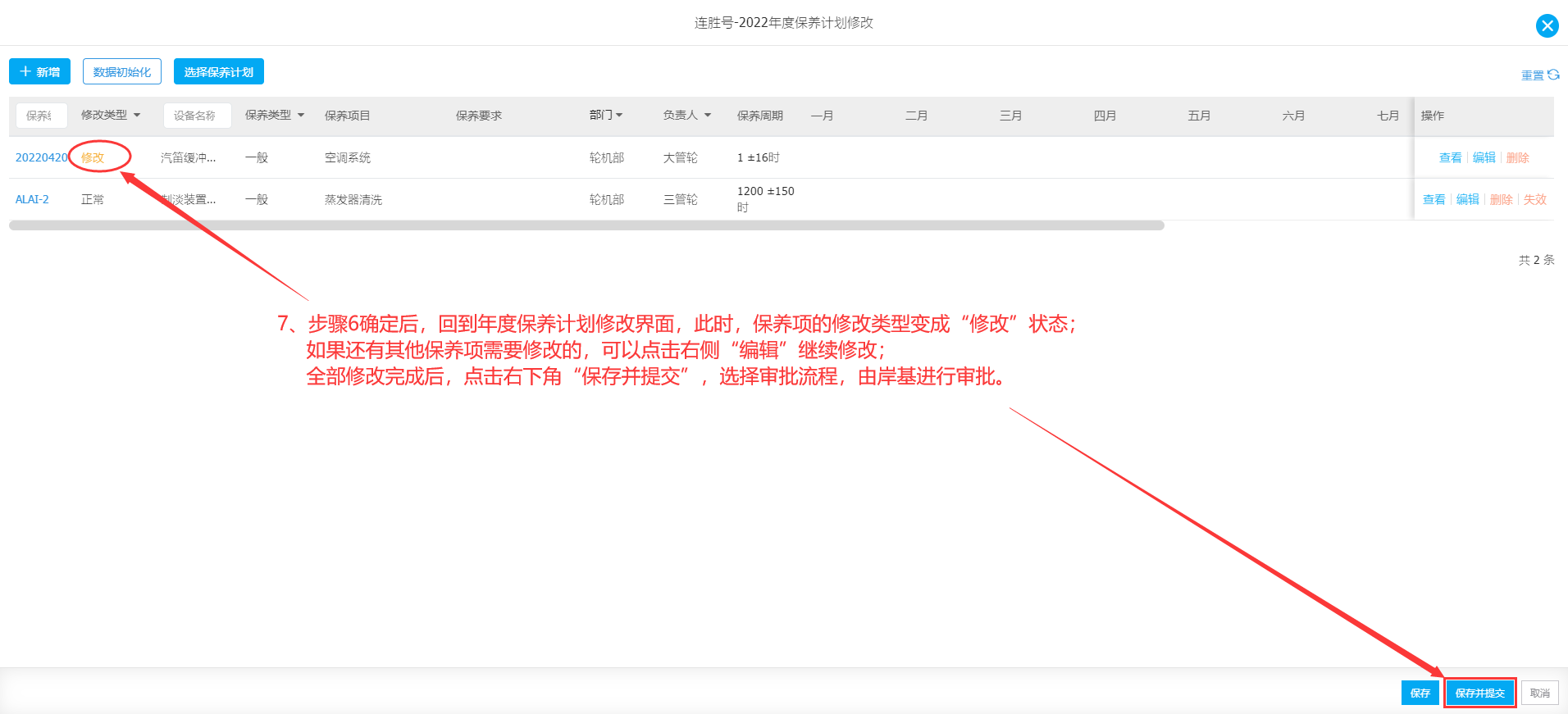The height and width of the screenshot is (714, 1568).
Task: Click the 三管轮 cell
Action: coord(681,199)
